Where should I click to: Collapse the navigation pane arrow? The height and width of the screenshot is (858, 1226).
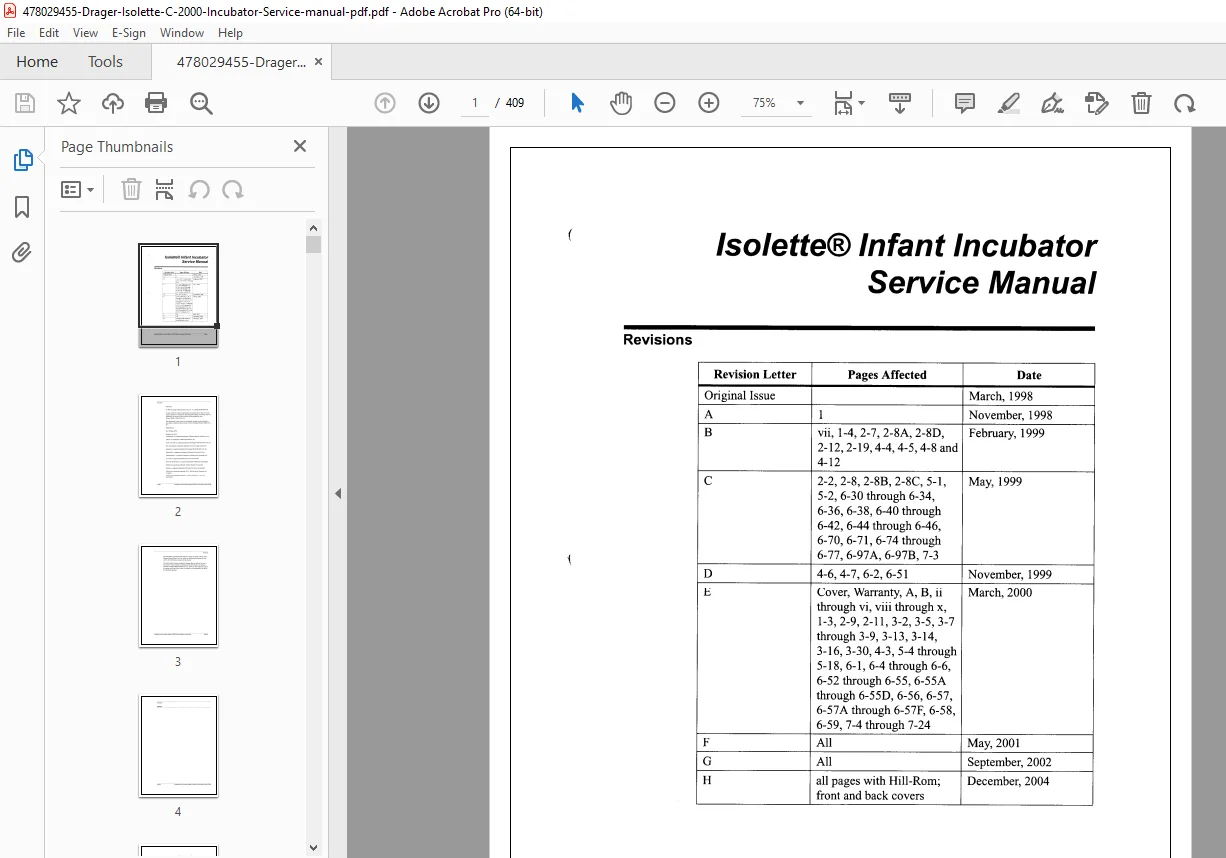coord(338,493)
